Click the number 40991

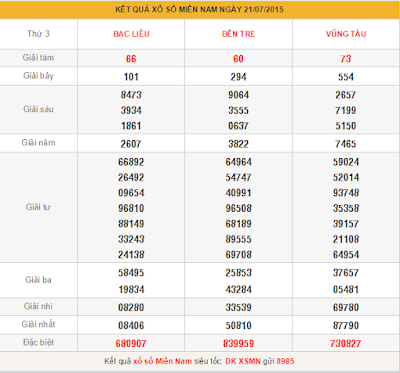coord(238,193)
